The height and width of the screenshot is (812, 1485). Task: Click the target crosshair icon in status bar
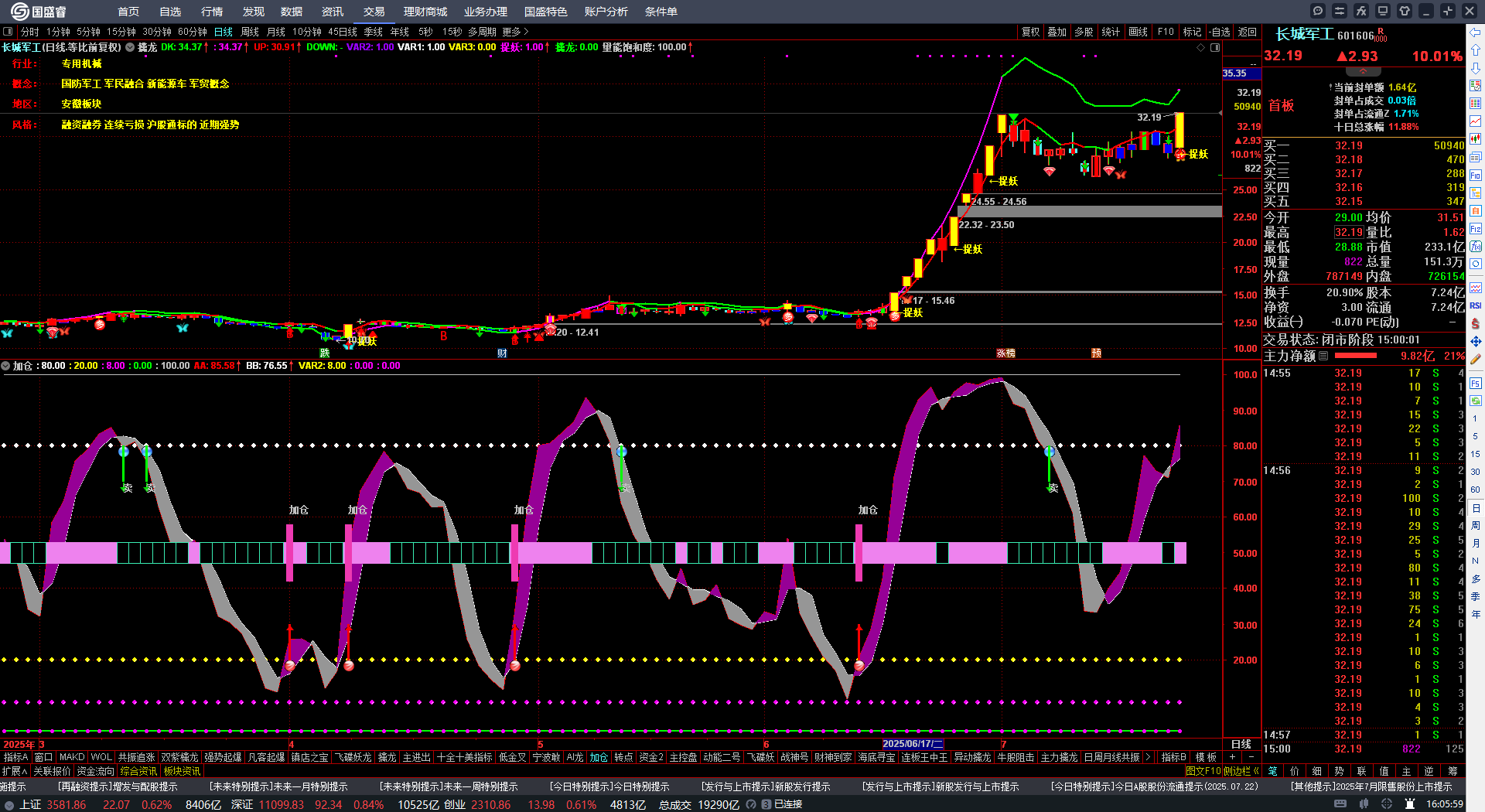pos(1387,804)
